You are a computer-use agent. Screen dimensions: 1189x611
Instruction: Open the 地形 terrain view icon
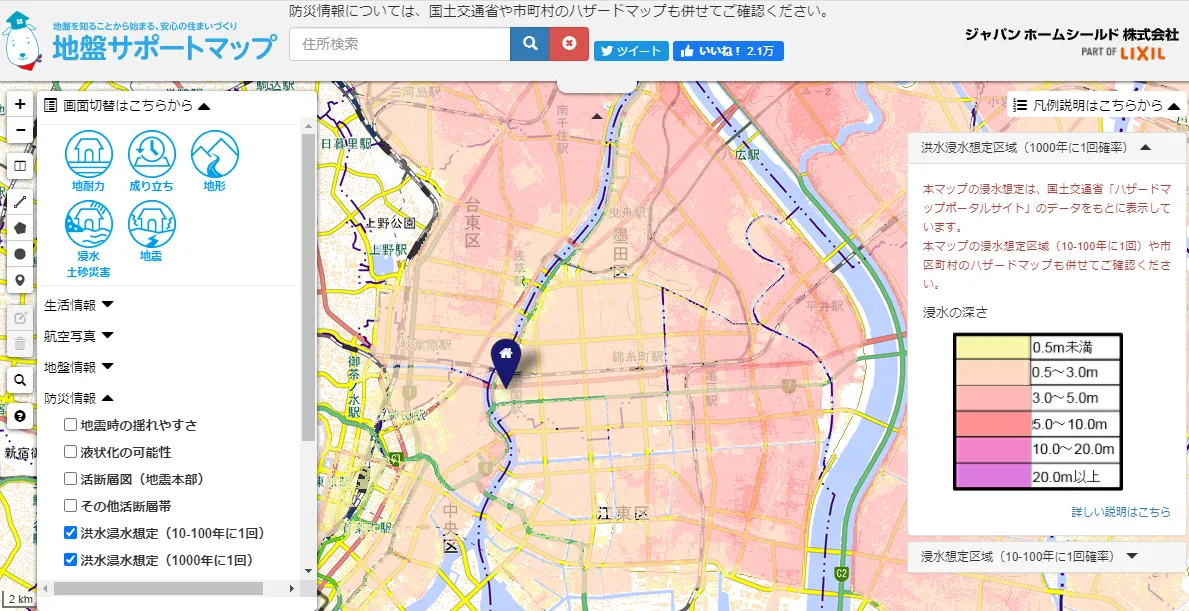(215, 157)
